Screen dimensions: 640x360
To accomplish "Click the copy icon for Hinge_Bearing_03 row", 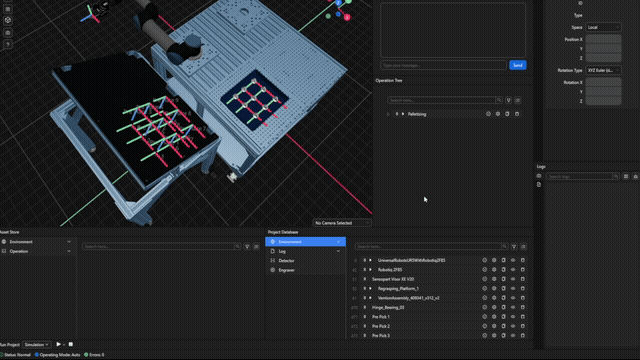I will (504, 307).
